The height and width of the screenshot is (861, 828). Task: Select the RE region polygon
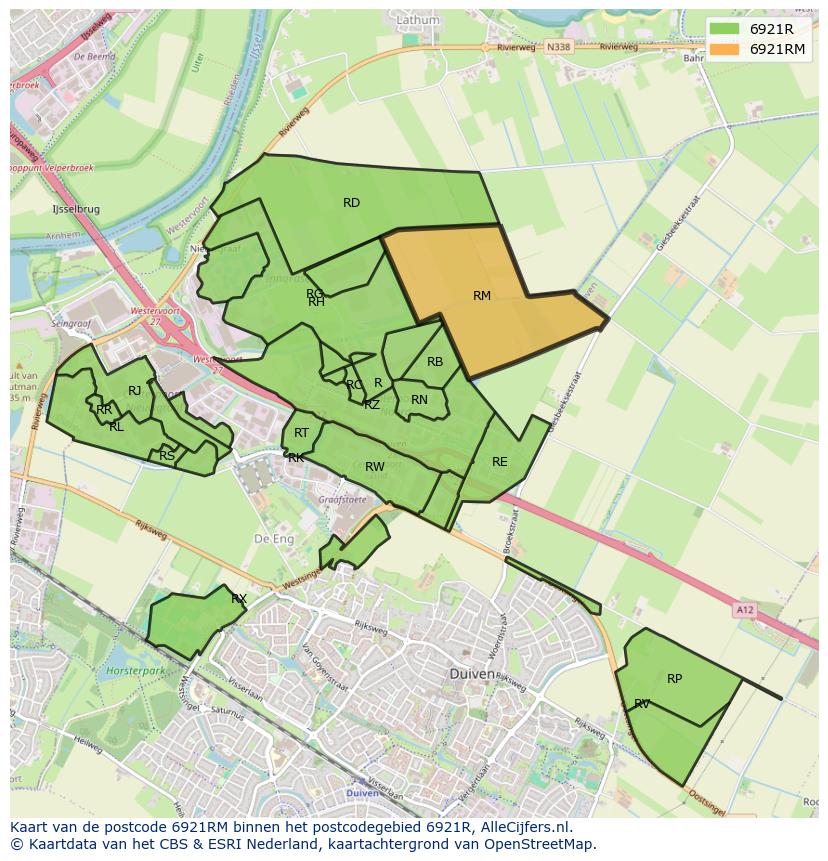pyautogui.click(x=499, y=462)
